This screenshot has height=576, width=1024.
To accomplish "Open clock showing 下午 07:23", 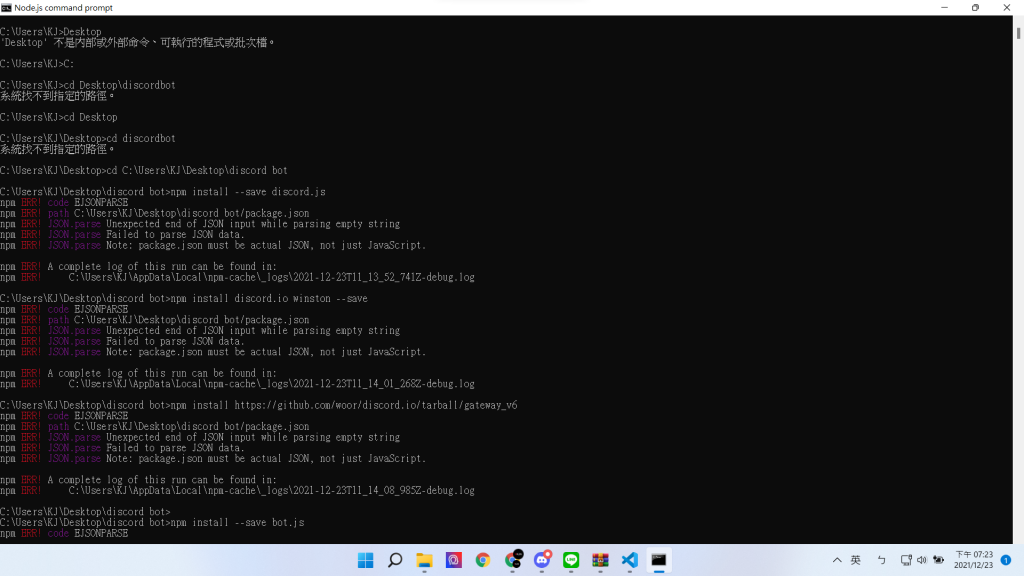I will [x=973, y=560].
